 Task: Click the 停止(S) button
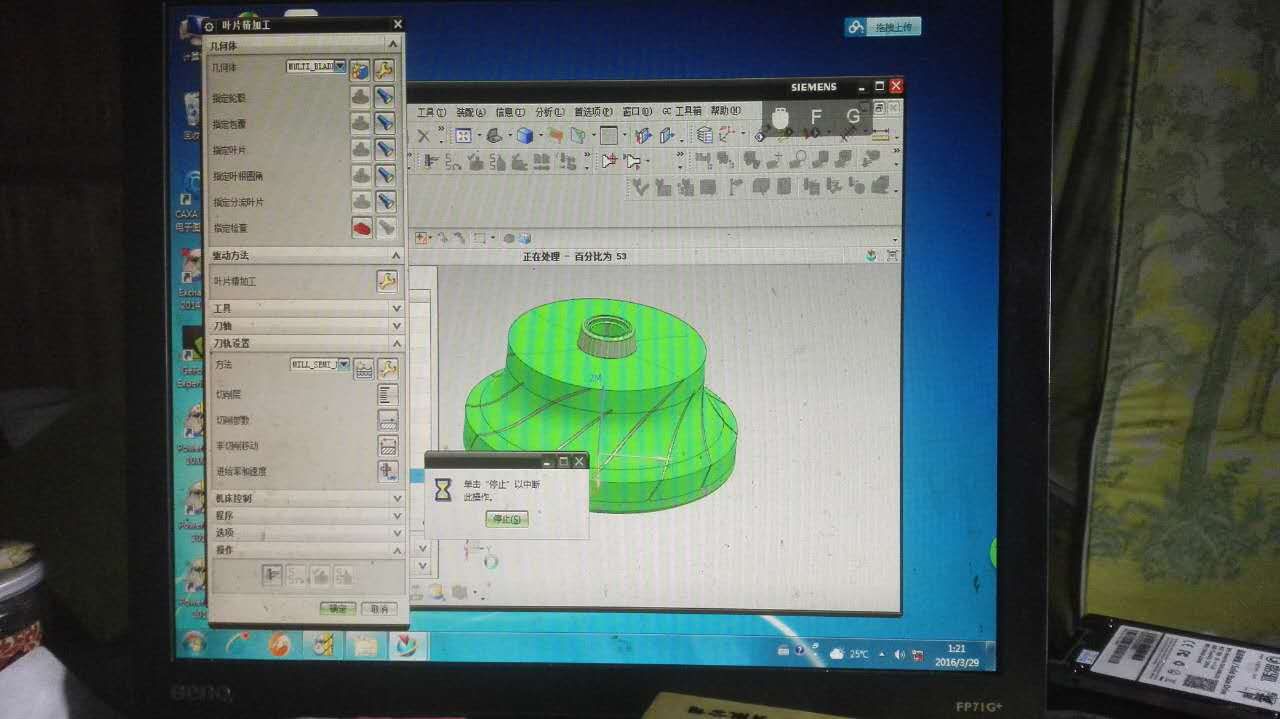pyautogui.click(x=506, y=519)
